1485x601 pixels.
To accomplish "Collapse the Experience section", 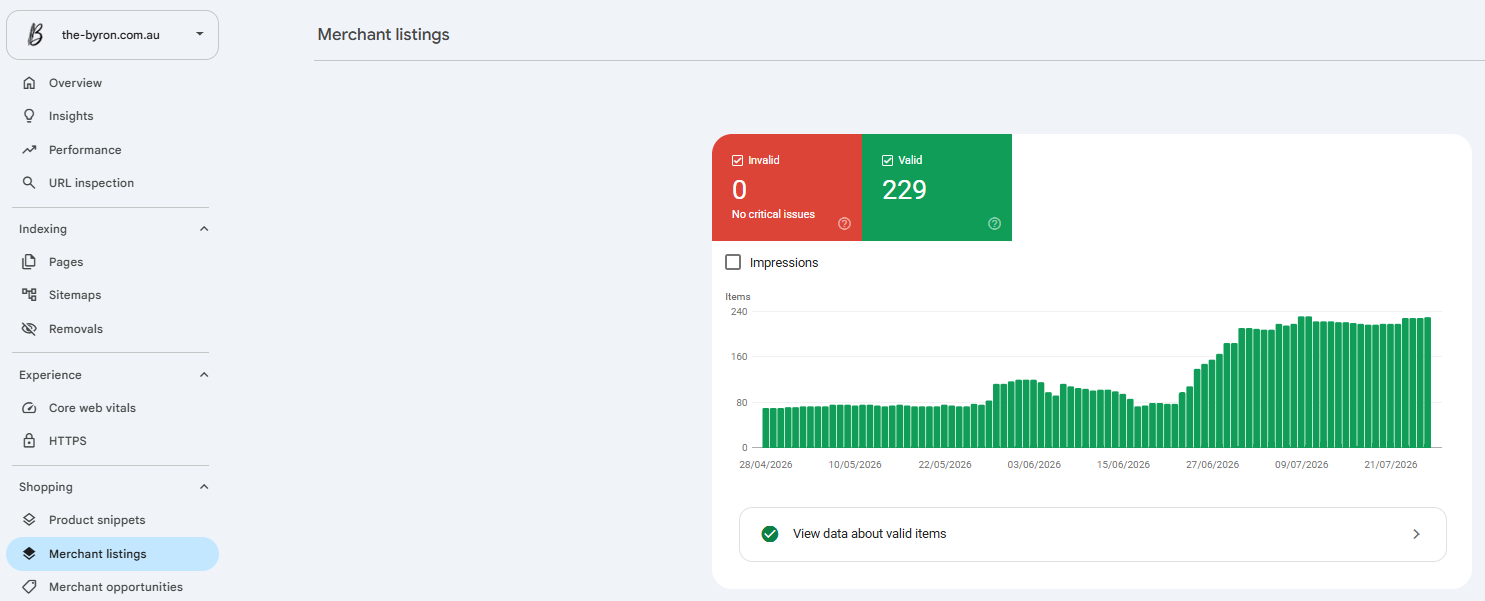I will pos(204,375).
